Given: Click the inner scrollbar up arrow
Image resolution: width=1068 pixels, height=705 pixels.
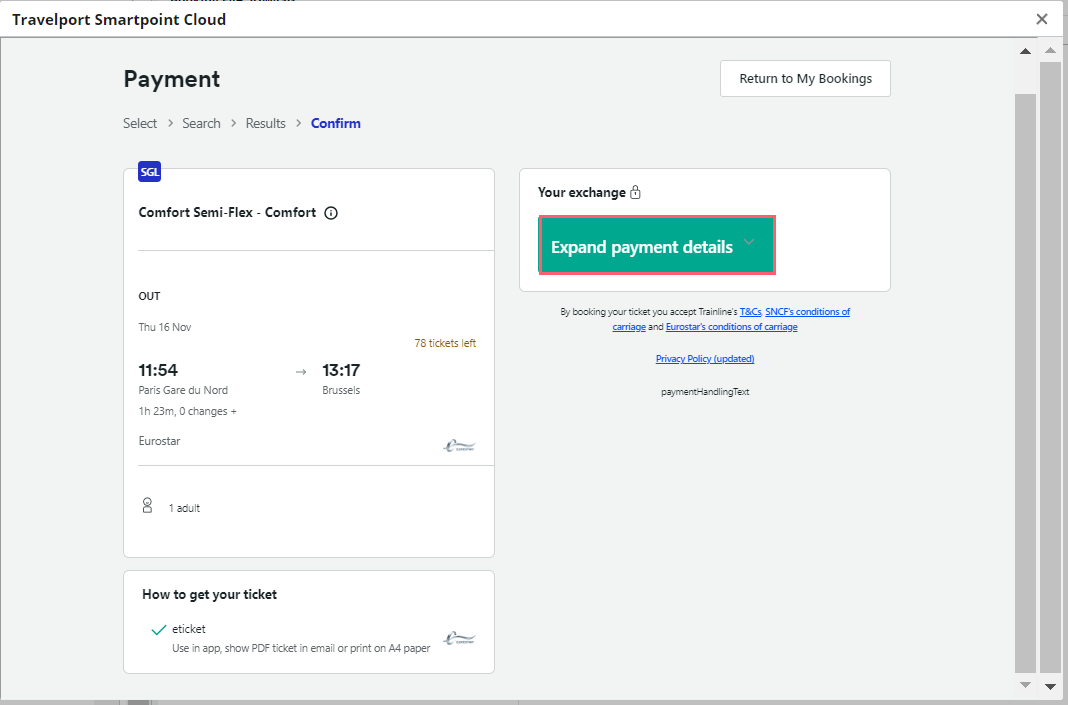Looking at the screenshot, I should [x=1025, y=51].
